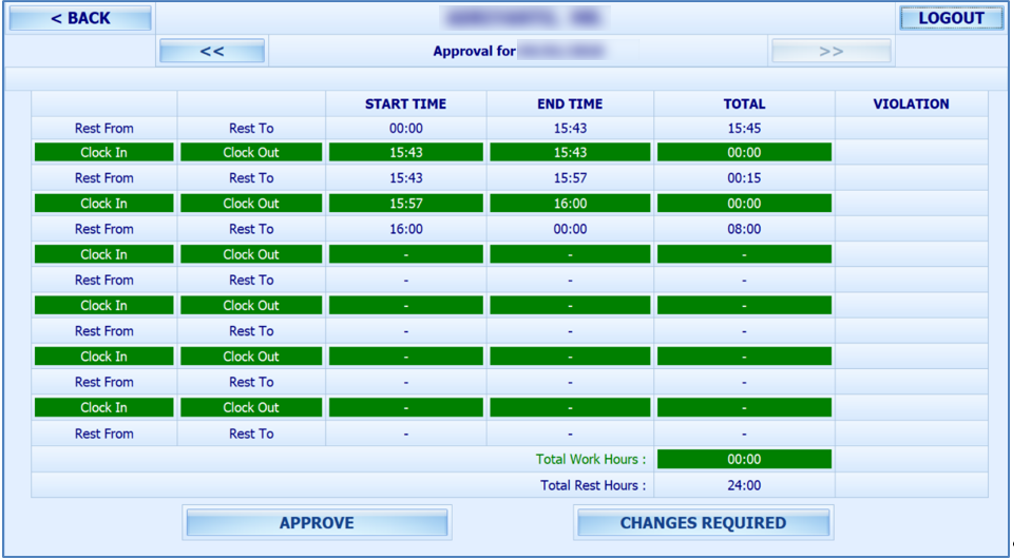Click the rest total 08:00 cell
The width and height of the screenshot is (1014, 558).
click(744, 229)
